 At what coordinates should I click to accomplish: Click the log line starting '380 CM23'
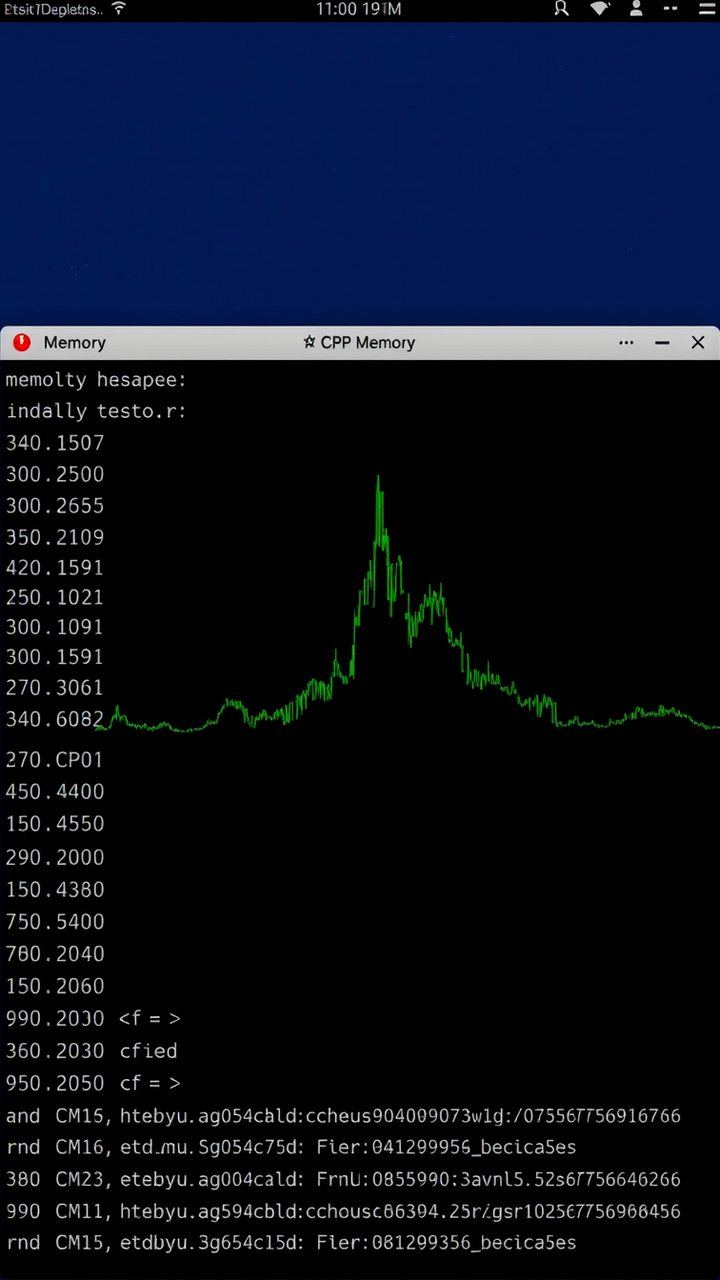pos(343,1179)
